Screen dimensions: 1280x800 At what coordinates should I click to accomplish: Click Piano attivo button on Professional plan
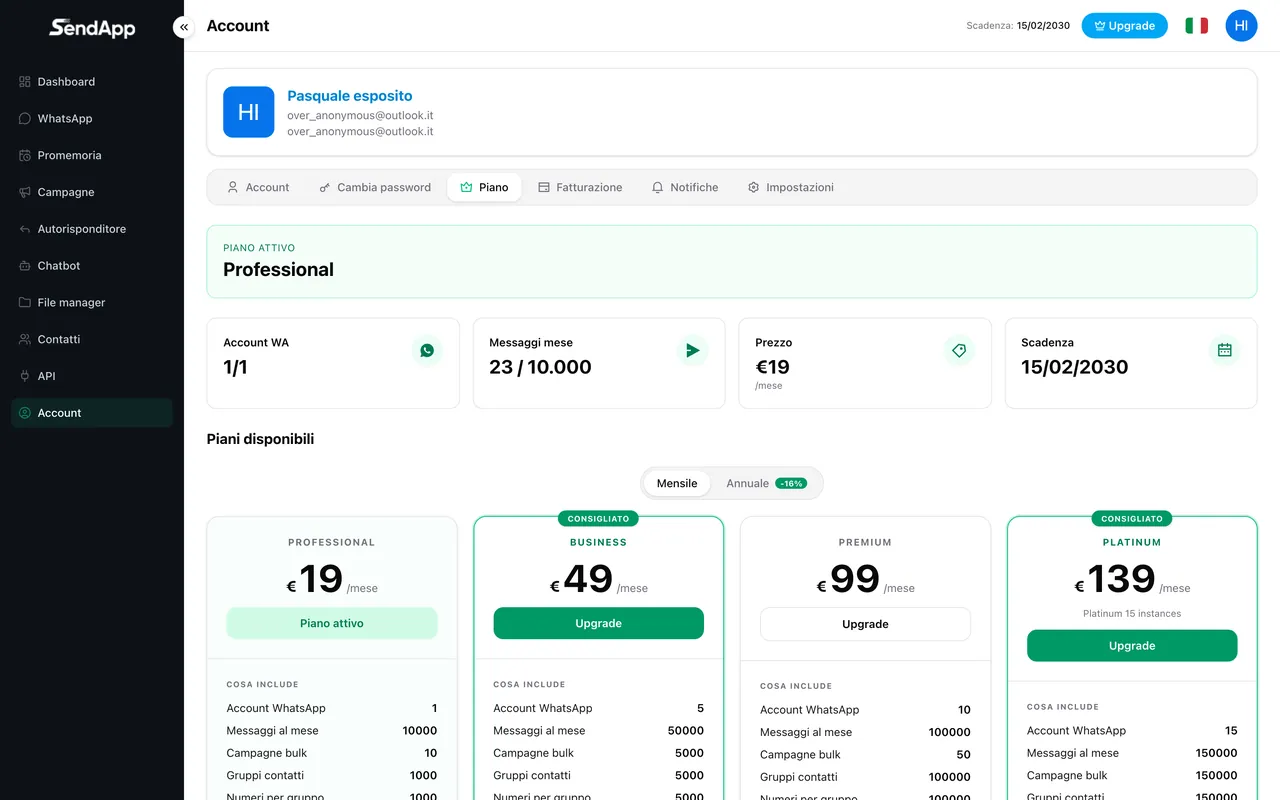332,623
